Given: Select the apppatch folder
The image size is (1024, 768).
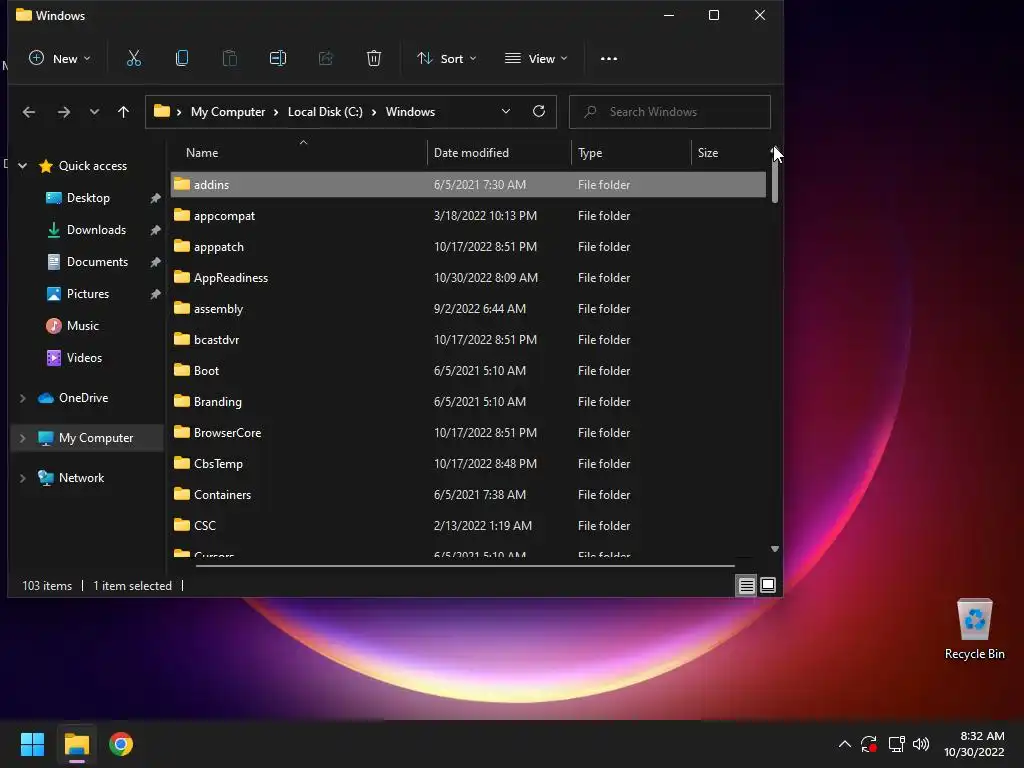Looking at the screenshot, I should click(x=468, y=247).
